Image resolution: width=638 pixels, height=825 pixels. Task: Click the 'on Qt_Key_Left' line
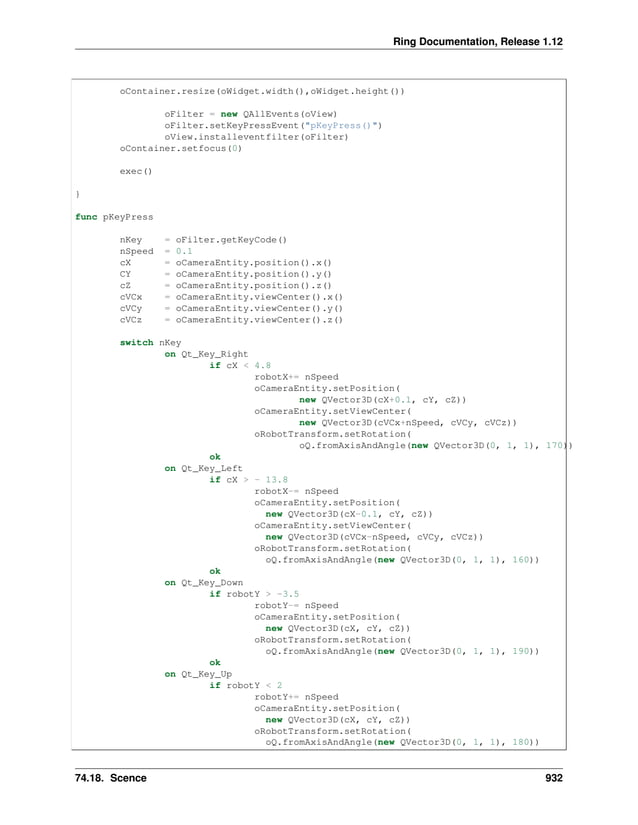pyautogui.click(x=203, y=468)
